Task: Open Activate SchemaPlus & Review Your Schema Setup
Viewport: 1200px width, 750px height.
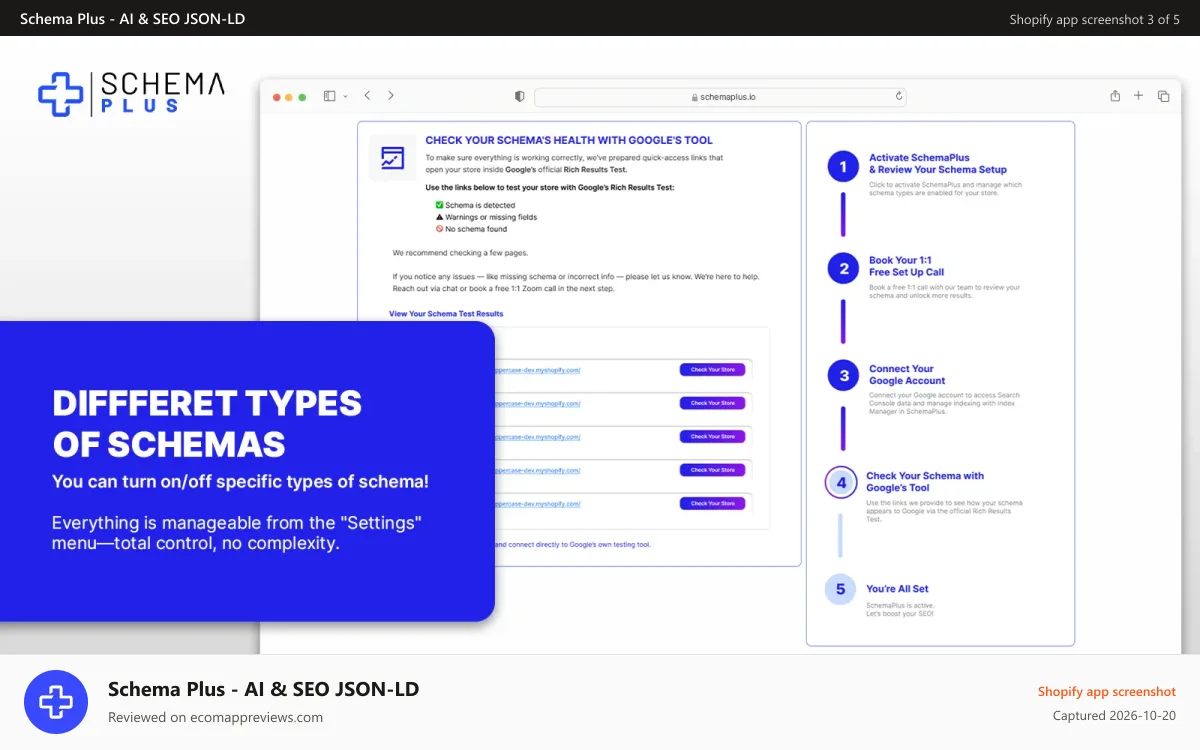Action: pyautogui.click(x=938, y=163)
